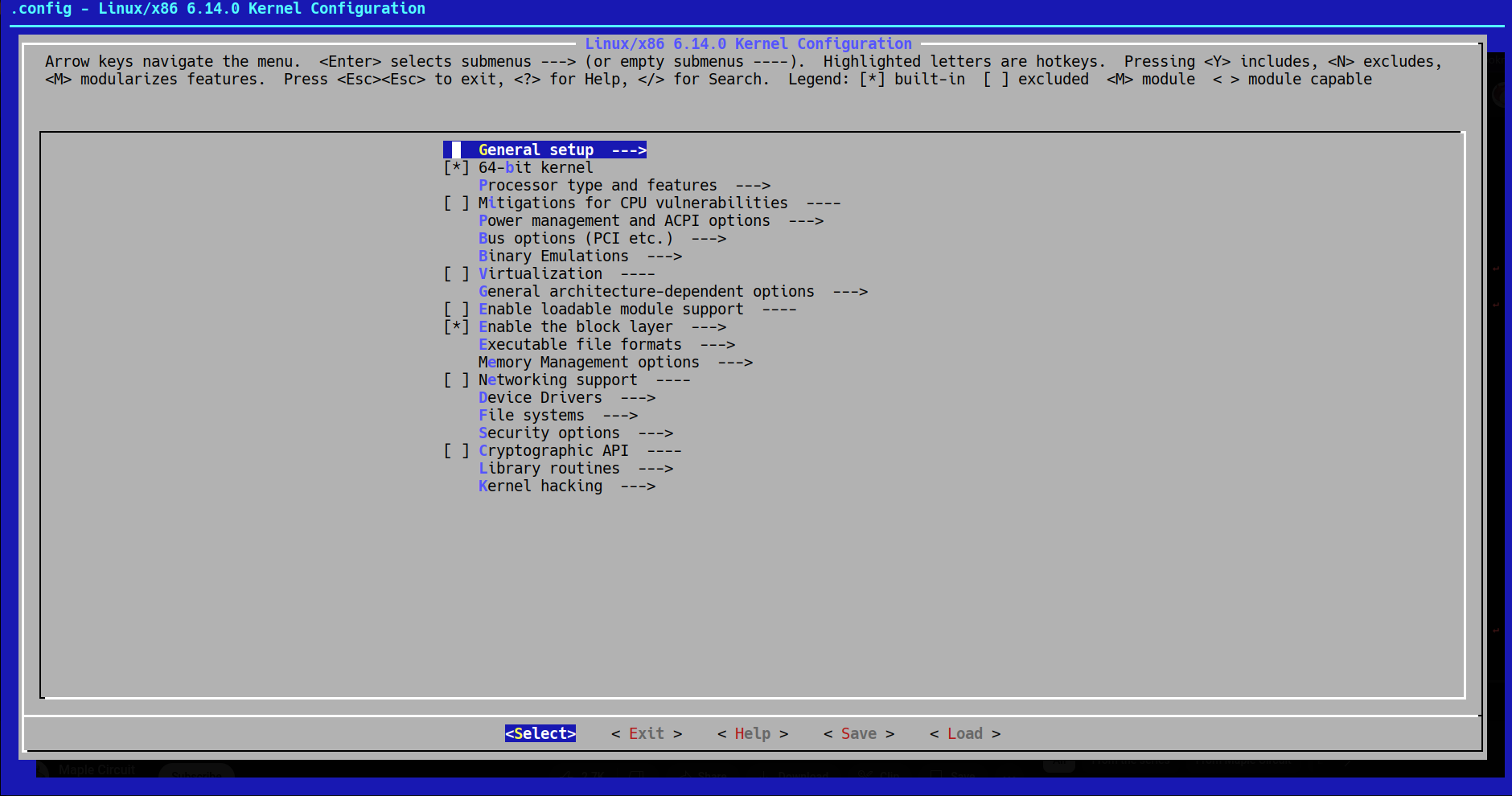The height and width of the screenshot is (796, 1512).
Task: Open the Executable file formats arrow
Action: click(717, 344)
